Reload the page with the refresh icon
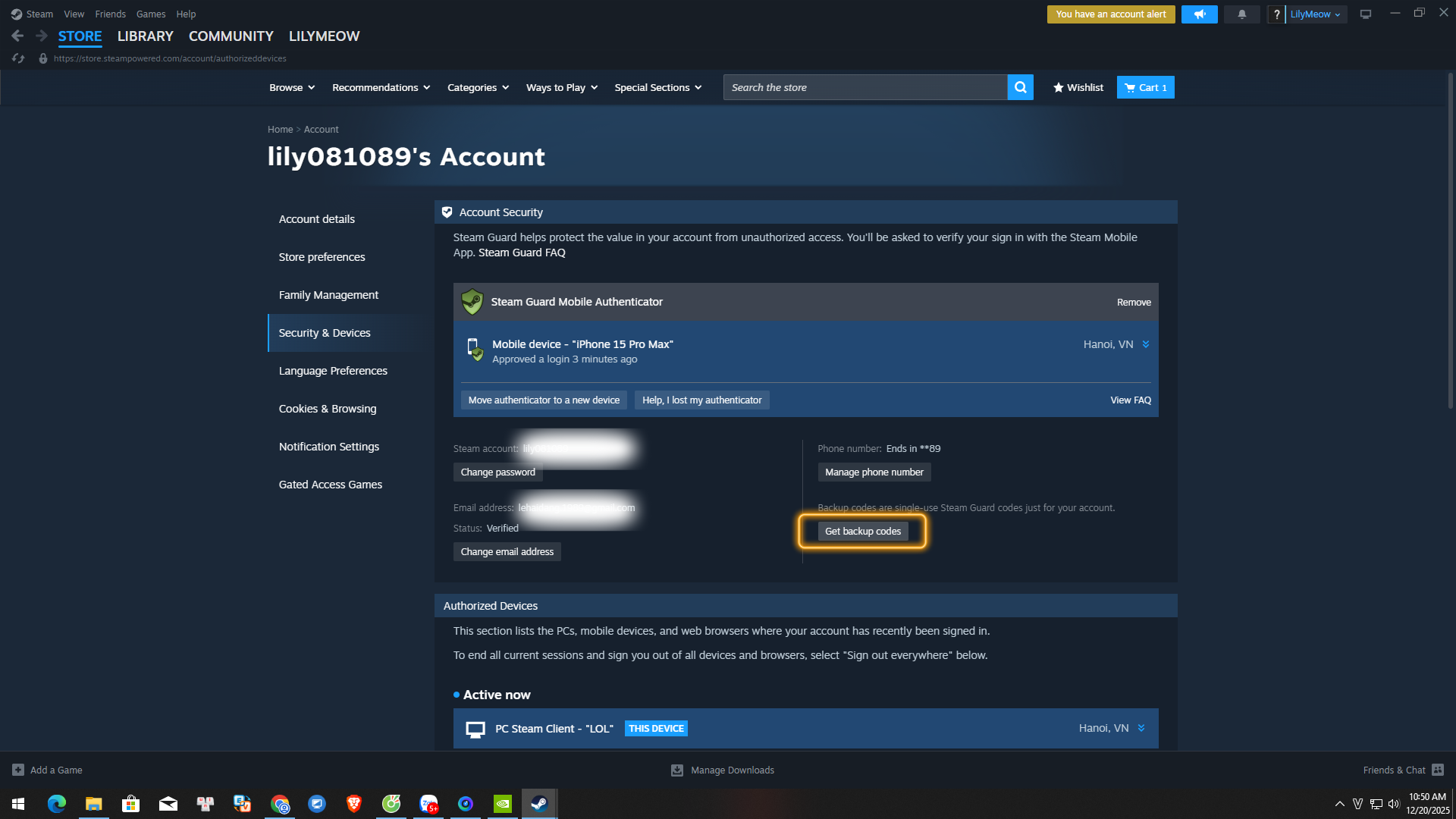The width and height of the screenshot is (1456, 819). click(x=18, y=58)
